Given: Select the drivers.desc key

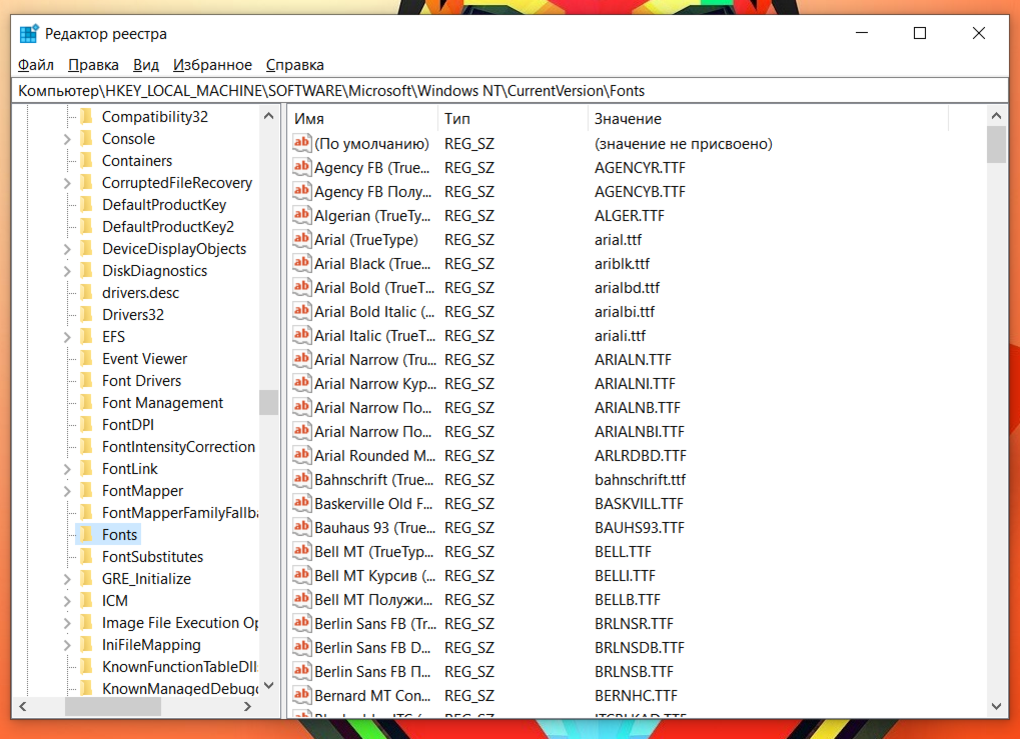Looking at the screenshot, I should 141,293.
